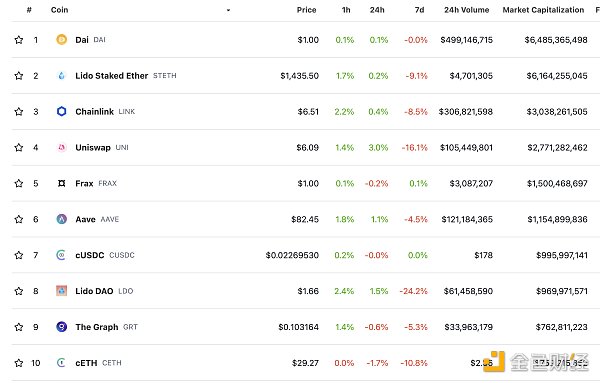Sort by 24h Volume column header
Screen dimensions: 600x383
click(466, 10)
